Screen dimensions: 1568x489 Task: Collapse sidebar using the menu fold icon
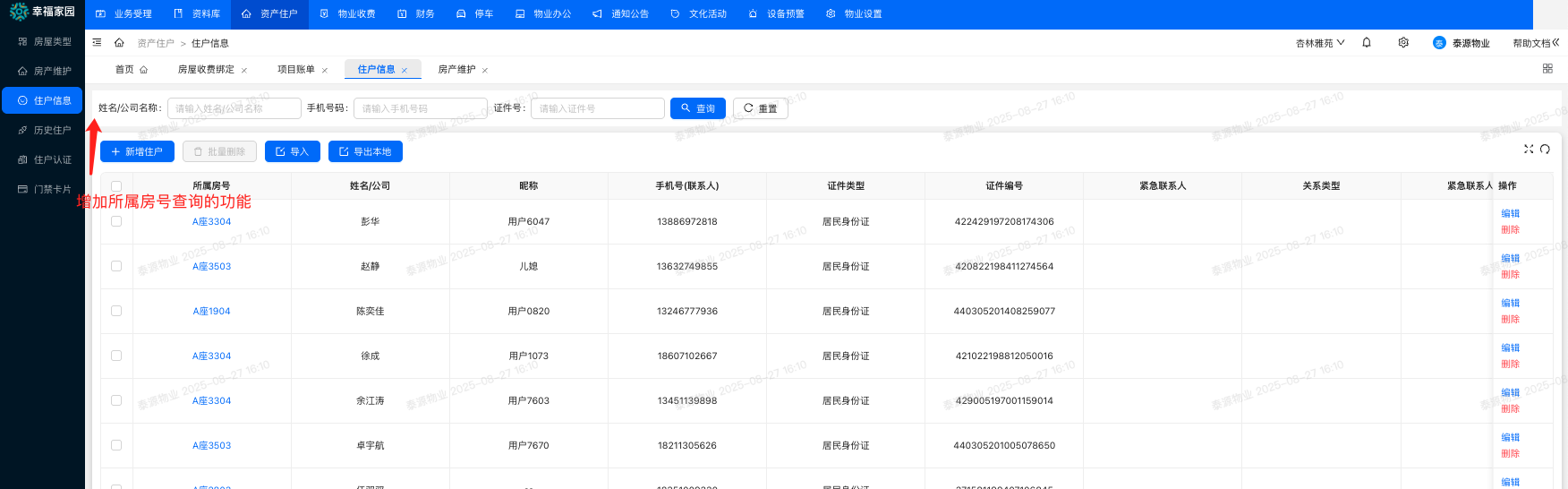[97, 42]
